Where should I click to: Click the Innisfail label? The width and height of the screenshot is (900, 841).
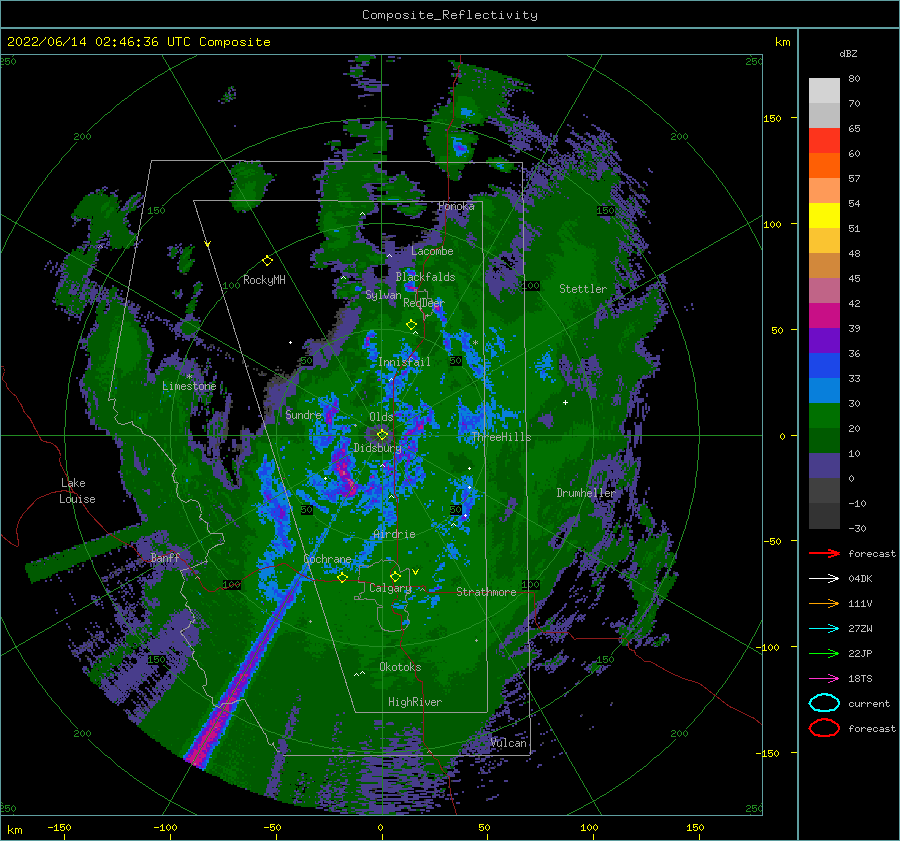pyautogui.click(x=404, y=362)
